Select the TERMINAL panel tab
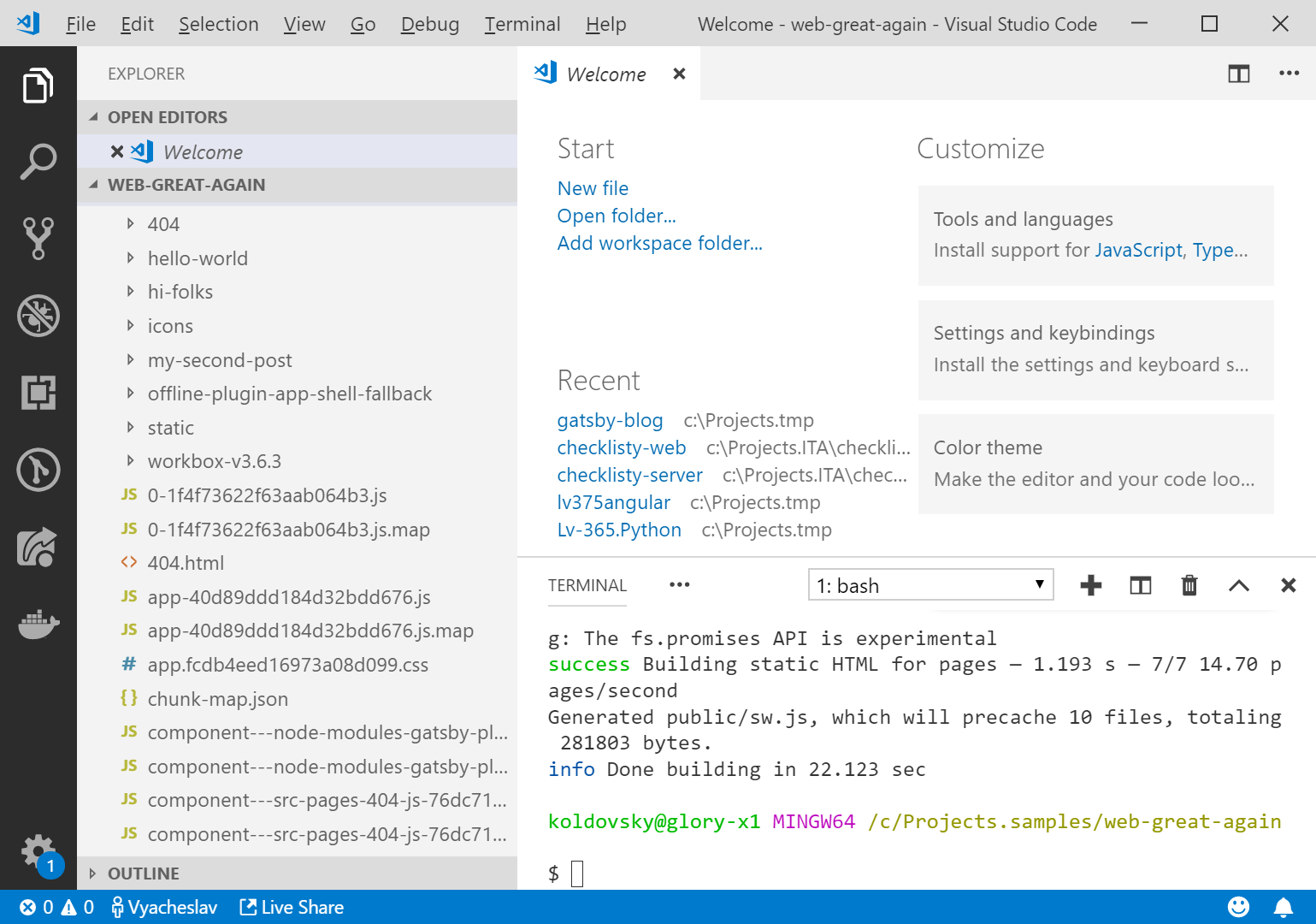The width and height of the screenshot is (1316, 924). (x=587, y=585)
